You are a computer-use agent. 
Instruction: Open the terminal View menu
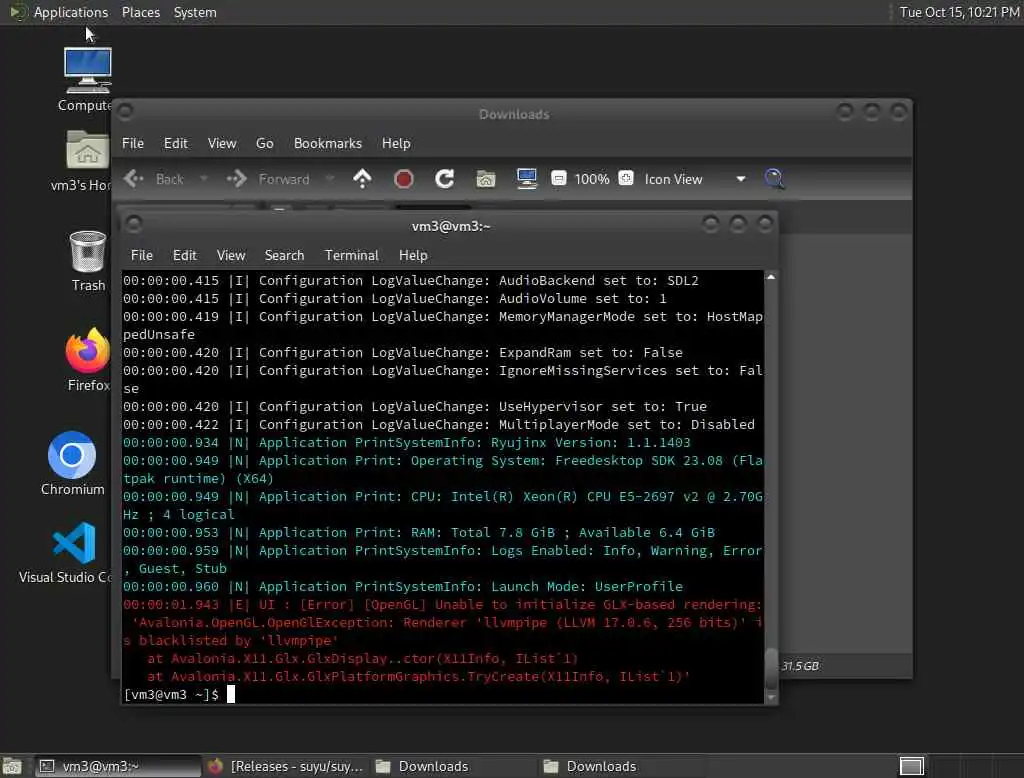coord(231,255)
